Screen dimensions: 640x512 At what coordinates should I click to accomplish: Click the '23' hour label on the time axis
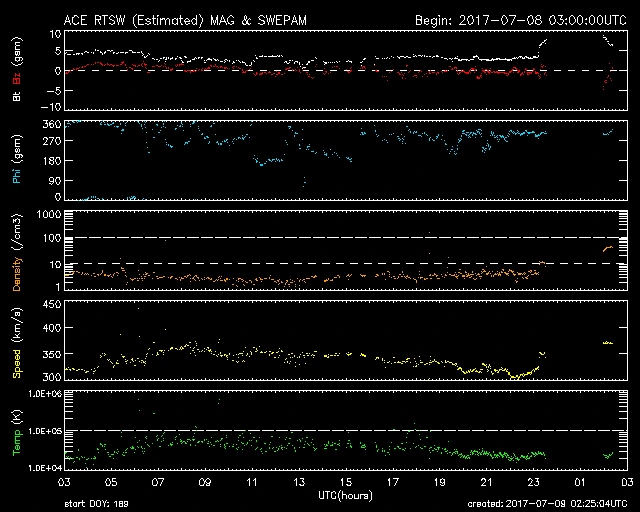(x=533, y=483)
